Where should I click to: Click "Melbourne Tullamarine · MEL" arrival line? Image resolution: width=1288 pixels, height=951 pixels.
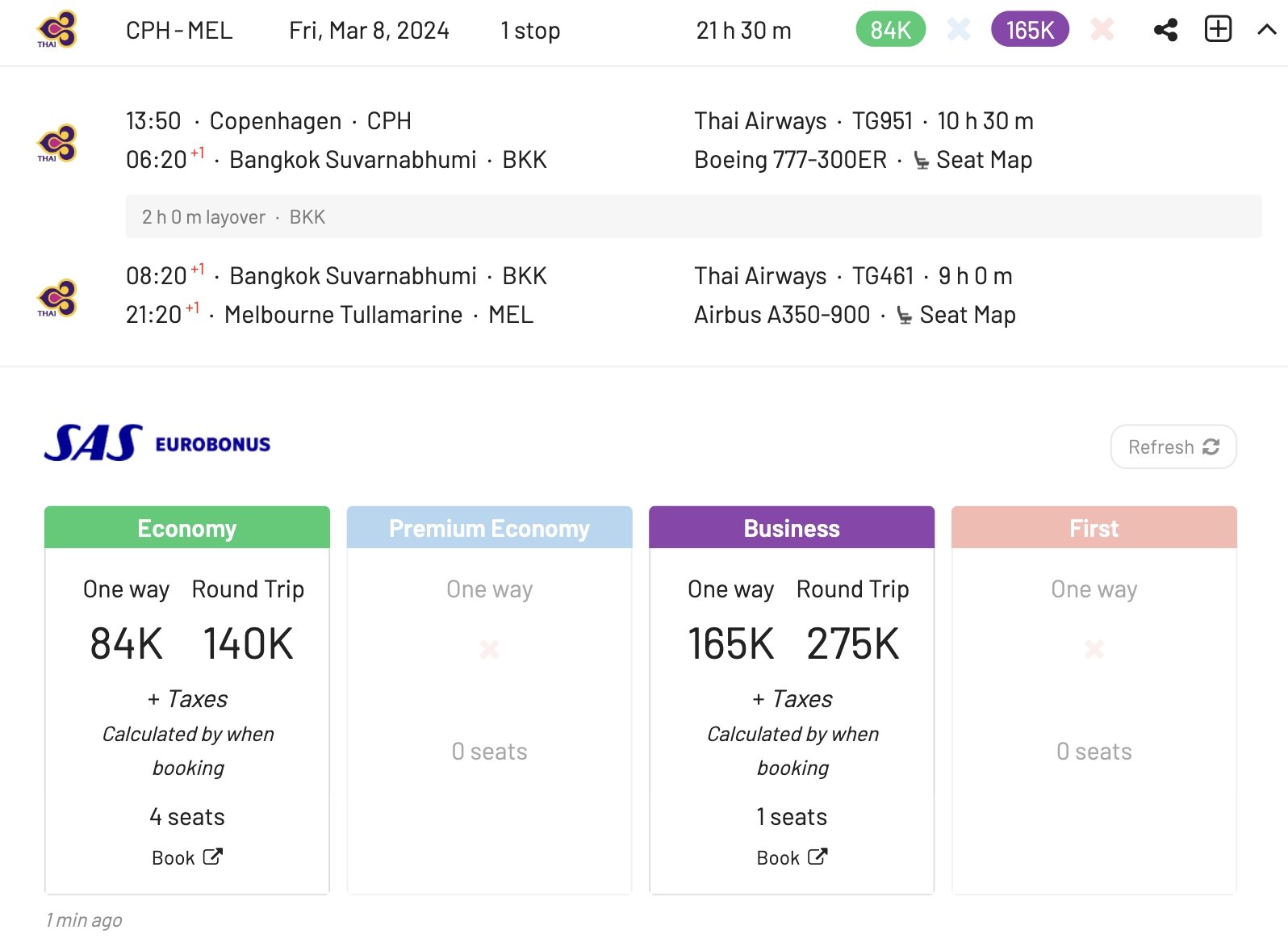click(x=378, y=315)
